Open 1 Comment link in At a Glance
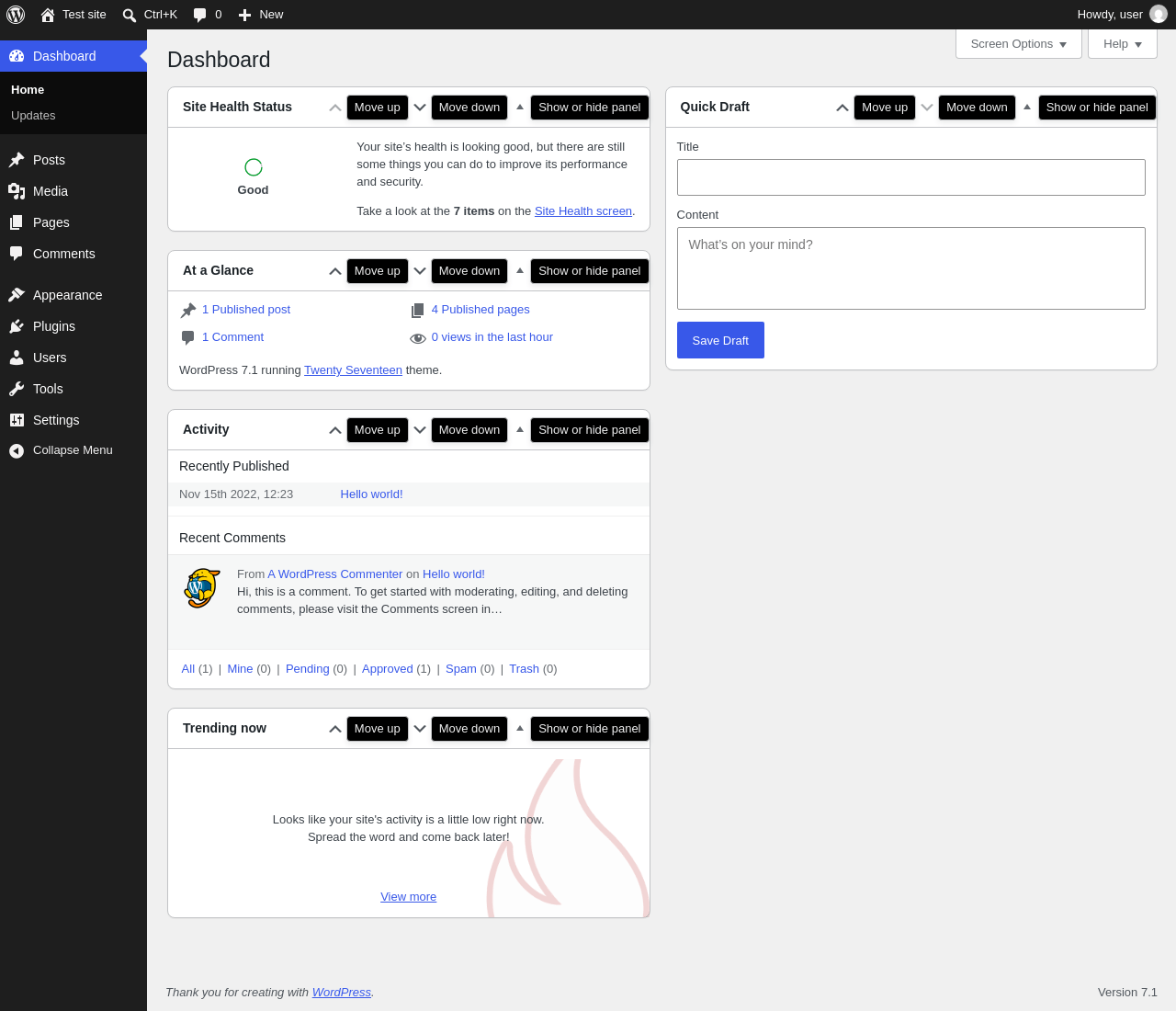The width and height of the screenshot is (1176, 1011). pyautogui.click(x=232, y=337)
